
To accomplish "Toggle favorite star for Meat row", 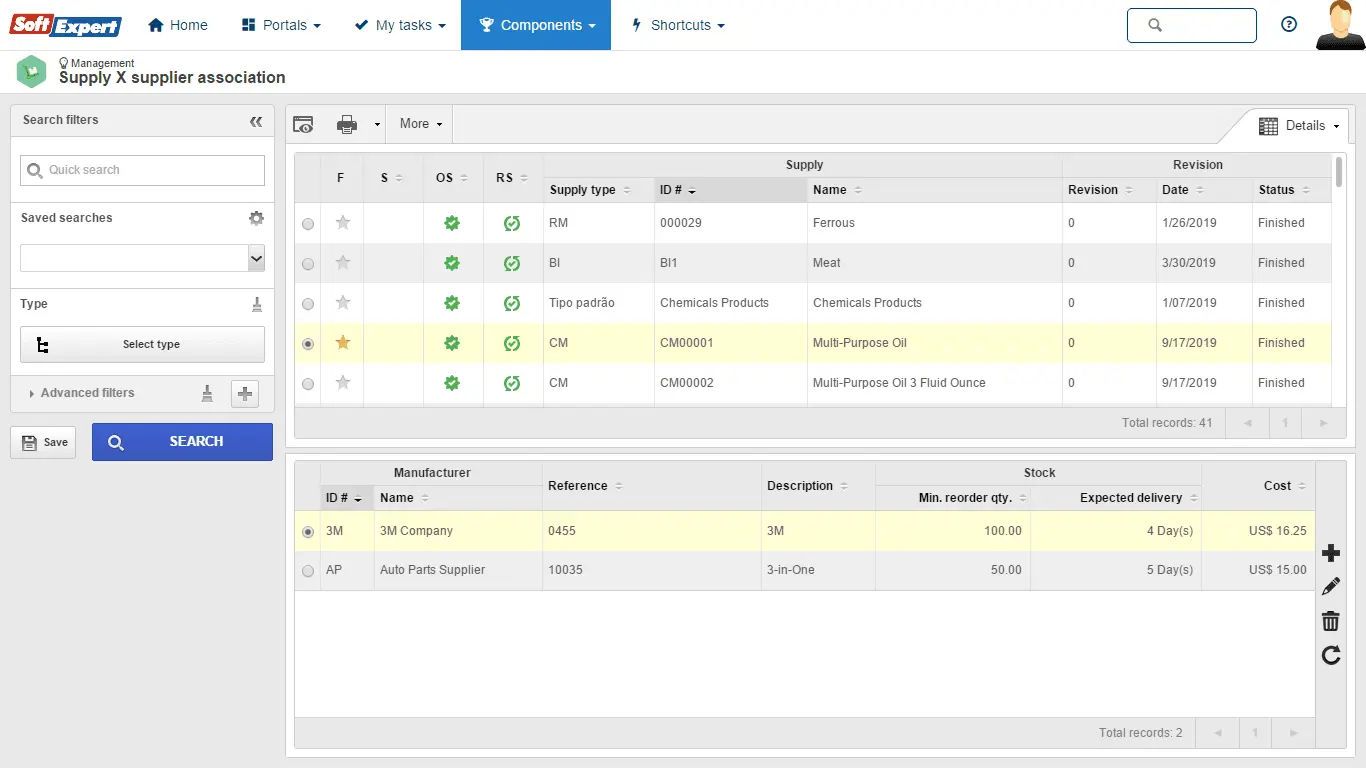I will 343,263.
